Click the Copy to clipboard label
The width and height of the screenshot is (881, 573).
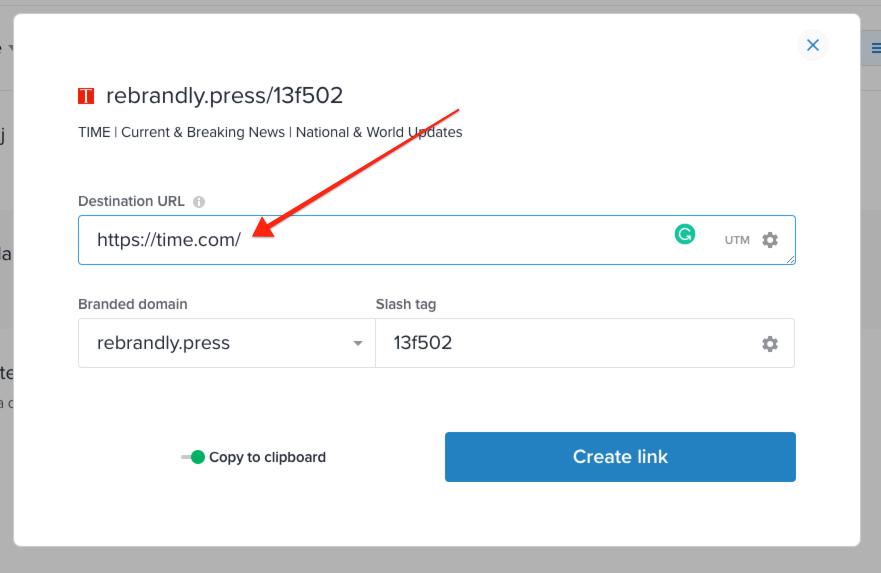click(267, 457)
